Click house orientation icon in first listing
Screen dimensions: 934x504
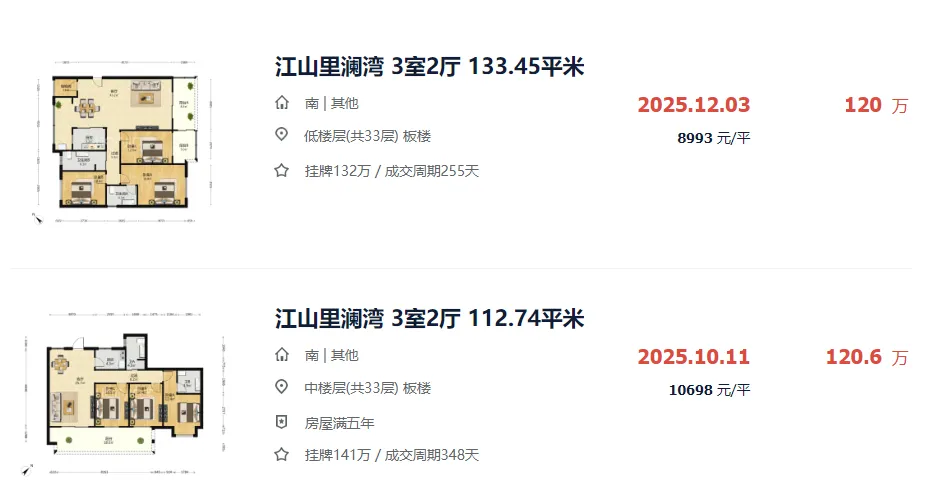click(282, 103)
